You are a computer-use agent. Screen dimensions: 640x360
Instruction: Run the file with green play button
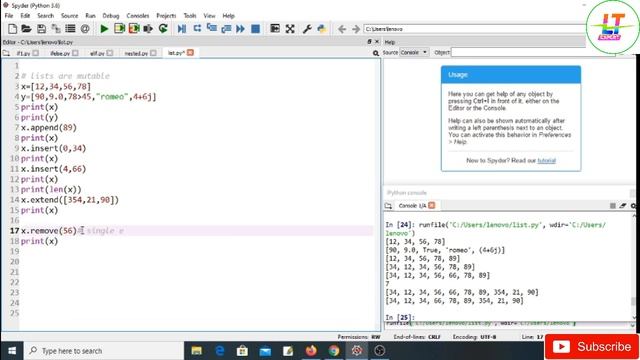coord(104,29)
